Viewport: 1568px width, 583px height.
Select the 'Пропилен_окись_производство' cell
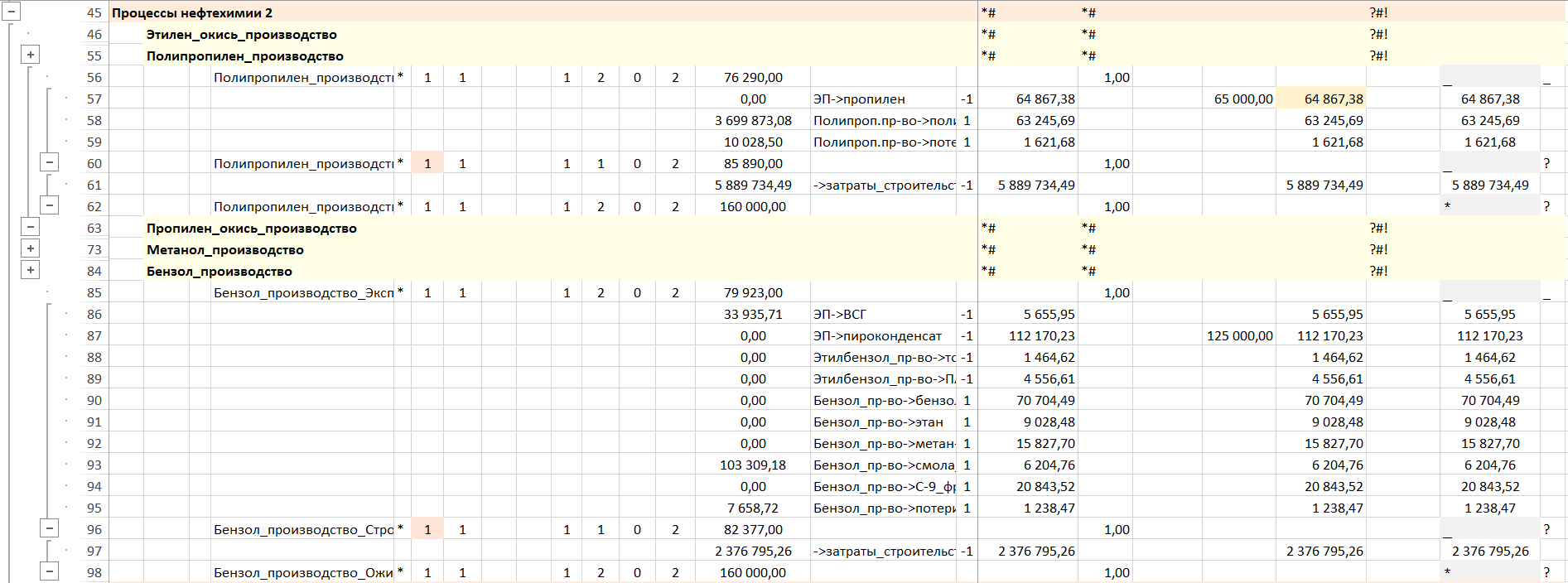251,229
